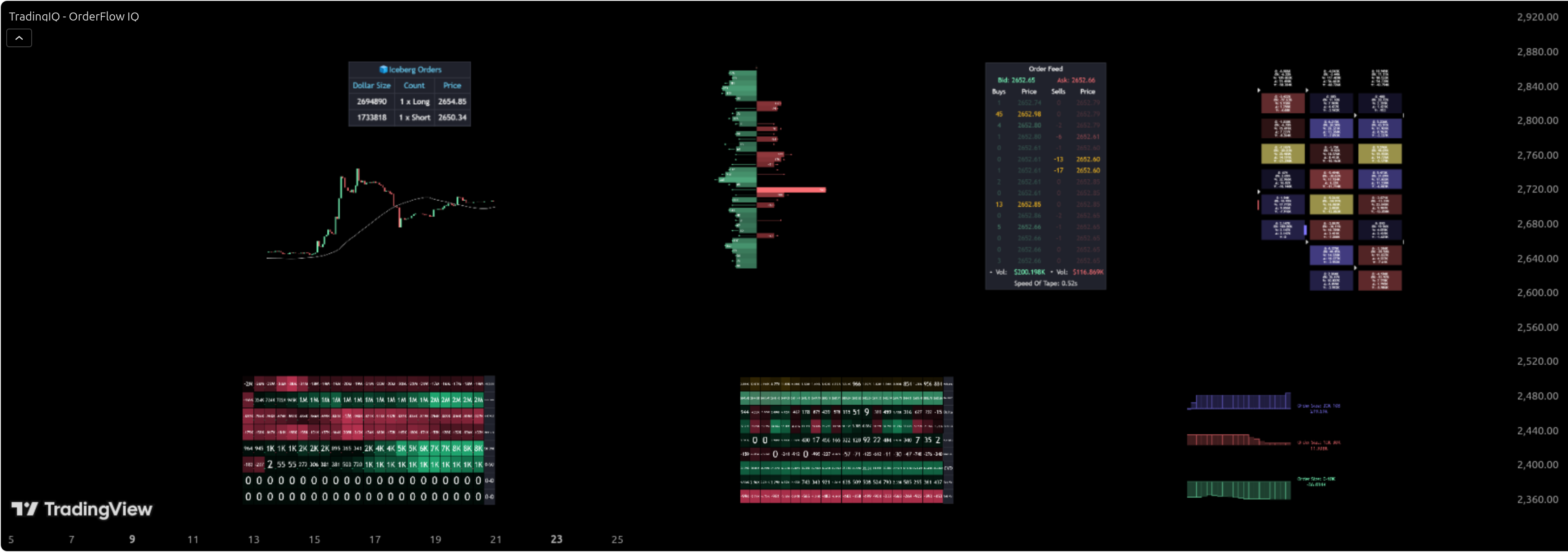The image size is (1568, 552).
Task: Click the green "$200.198K" buy volume
Action: tap(1029, 272)
